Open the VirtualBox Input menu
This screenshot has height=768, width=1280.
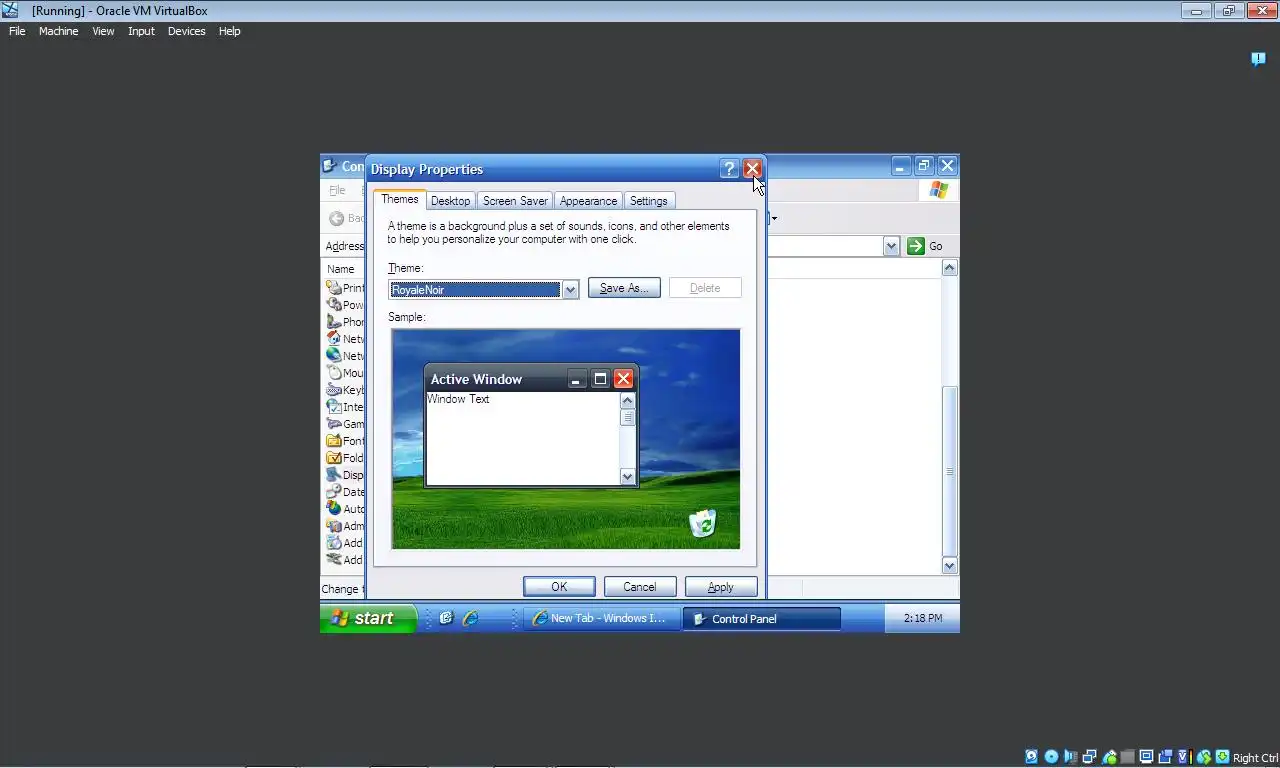coord(141,31)
